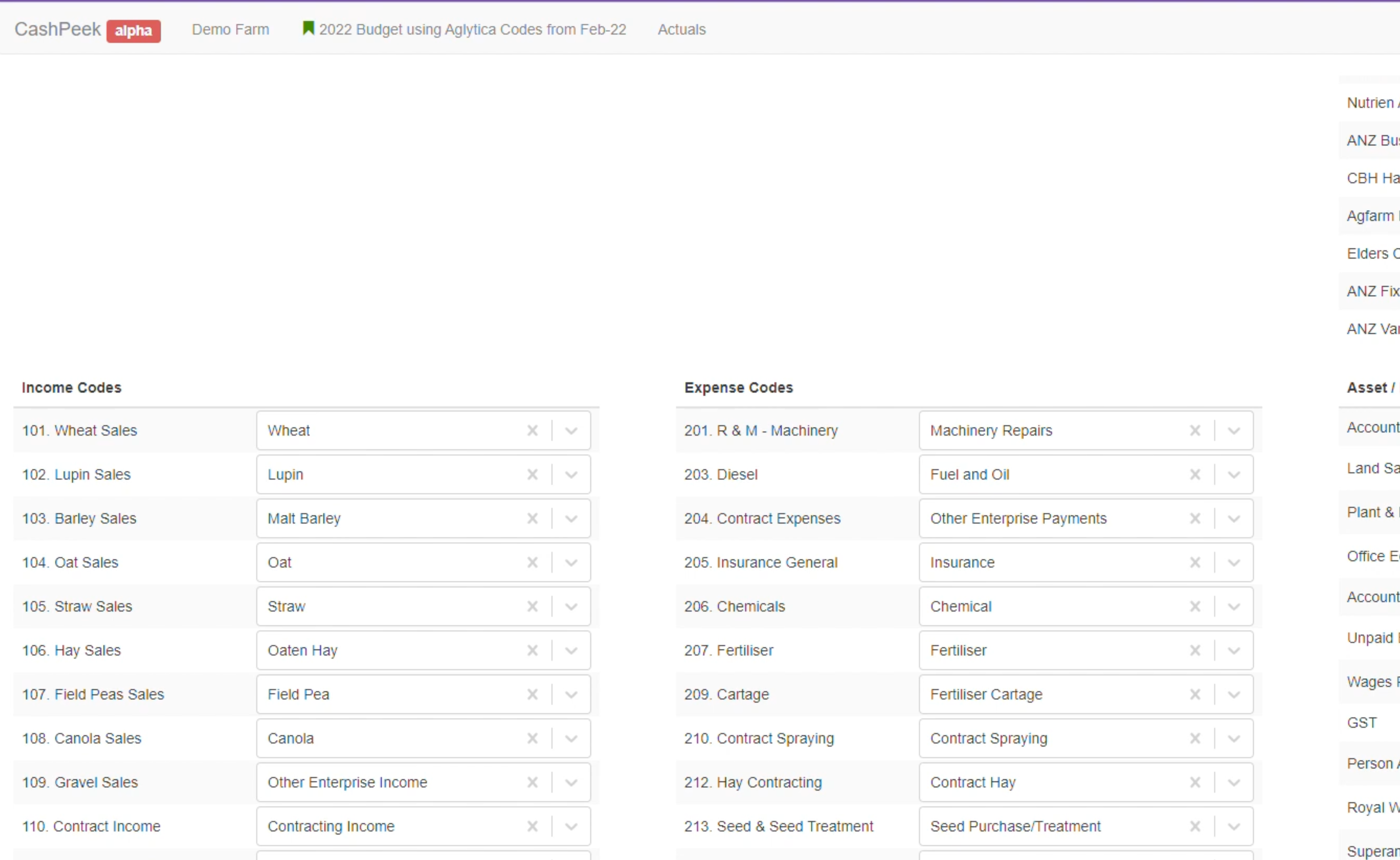This screenshot has height=860, width=1400.
Task: Expand Diesel expense category dropdown
Action: (1234, 474)
